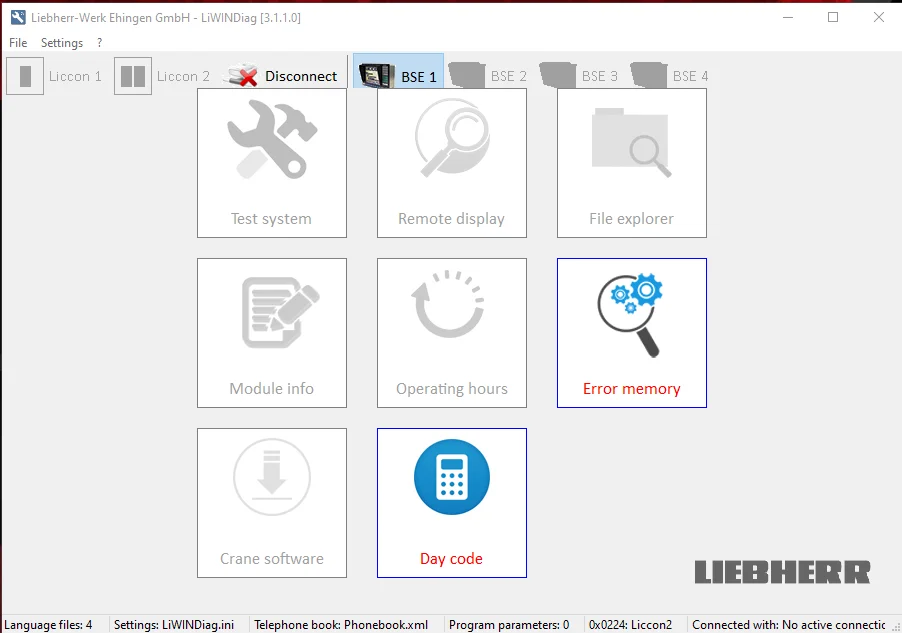The image size is (902, 633).
Task: Click 'Settings: LiWINDiag.ini' status entry
Action: 174,625
